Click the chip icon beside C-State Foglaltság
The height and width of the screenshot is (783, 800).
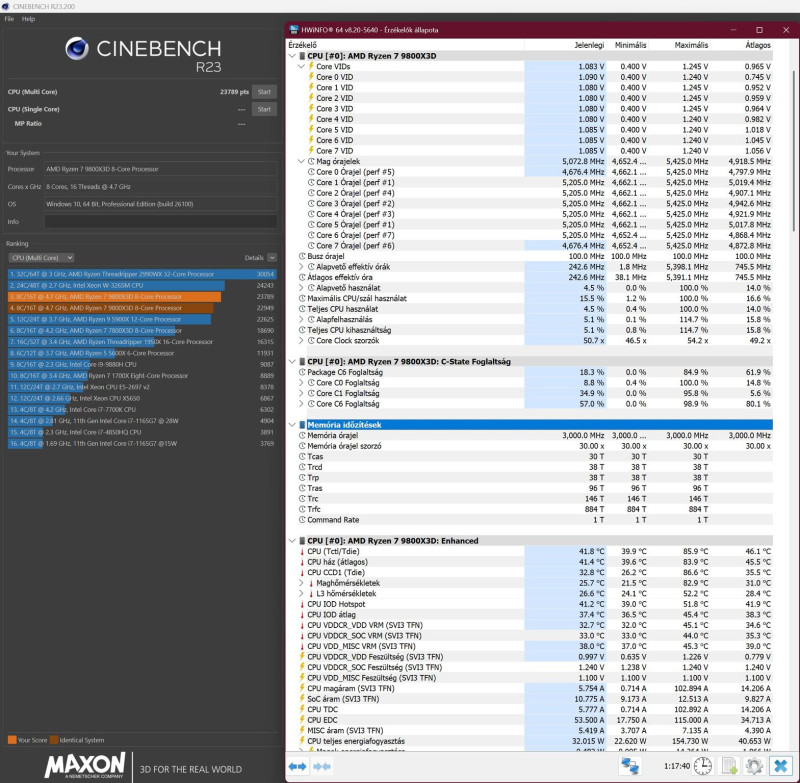click(302, 361)
